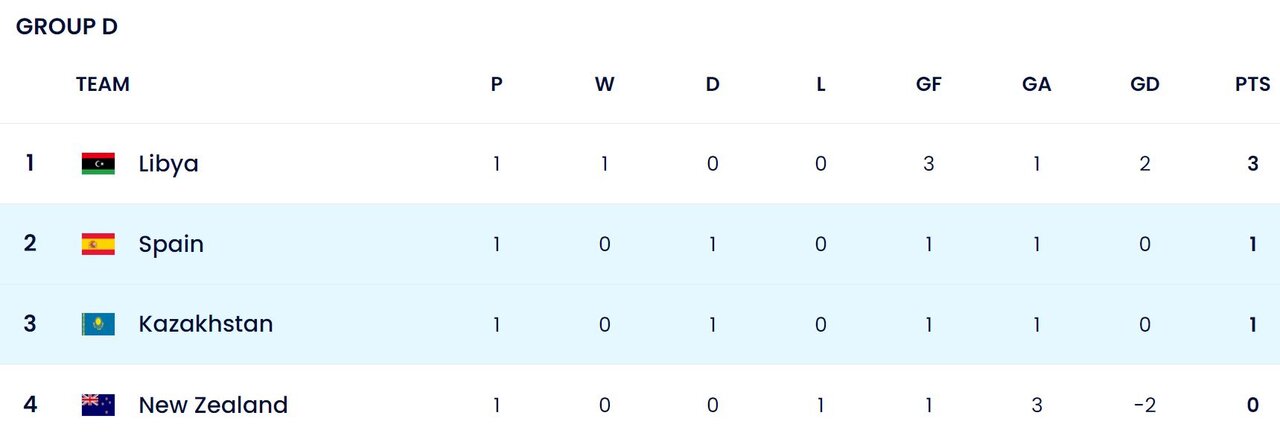Click the GA column header
This screenshot has width=1280, height=436.
tap(1036, 85)
